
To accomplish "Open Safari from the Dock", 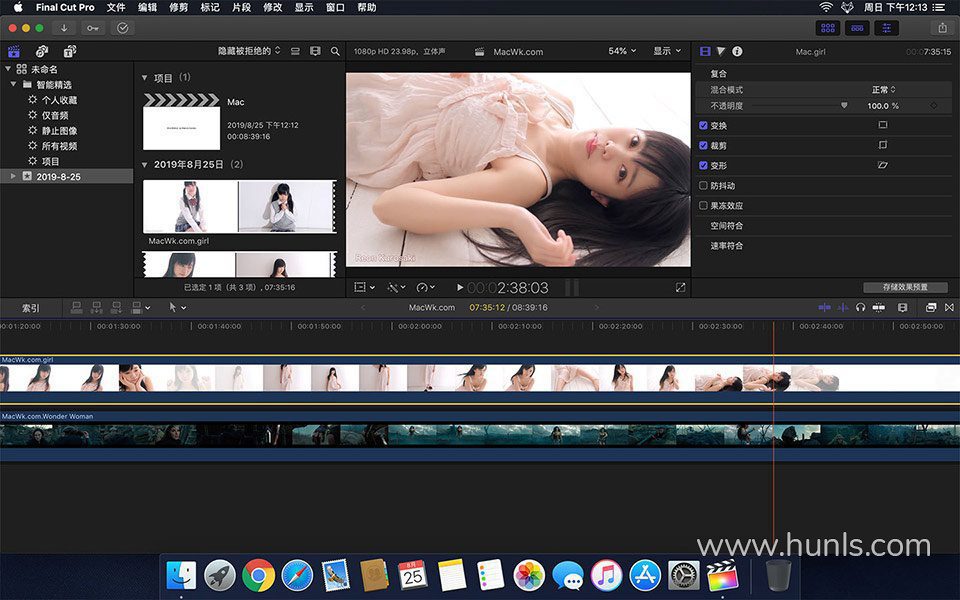I will pyautogui.click(x=297, y=576).
